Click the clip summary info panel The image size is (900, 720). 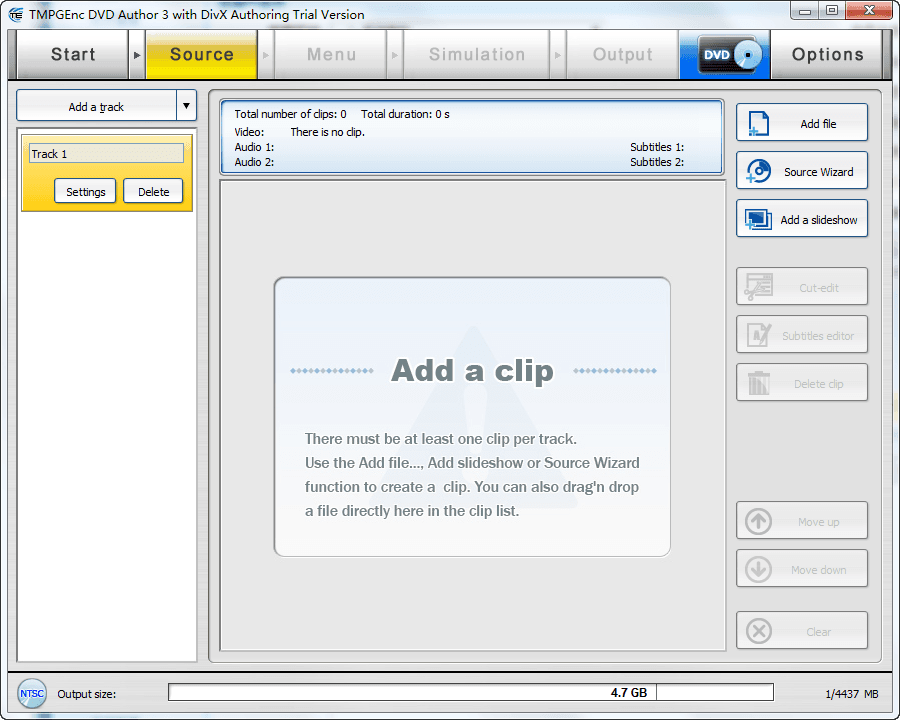471,137
